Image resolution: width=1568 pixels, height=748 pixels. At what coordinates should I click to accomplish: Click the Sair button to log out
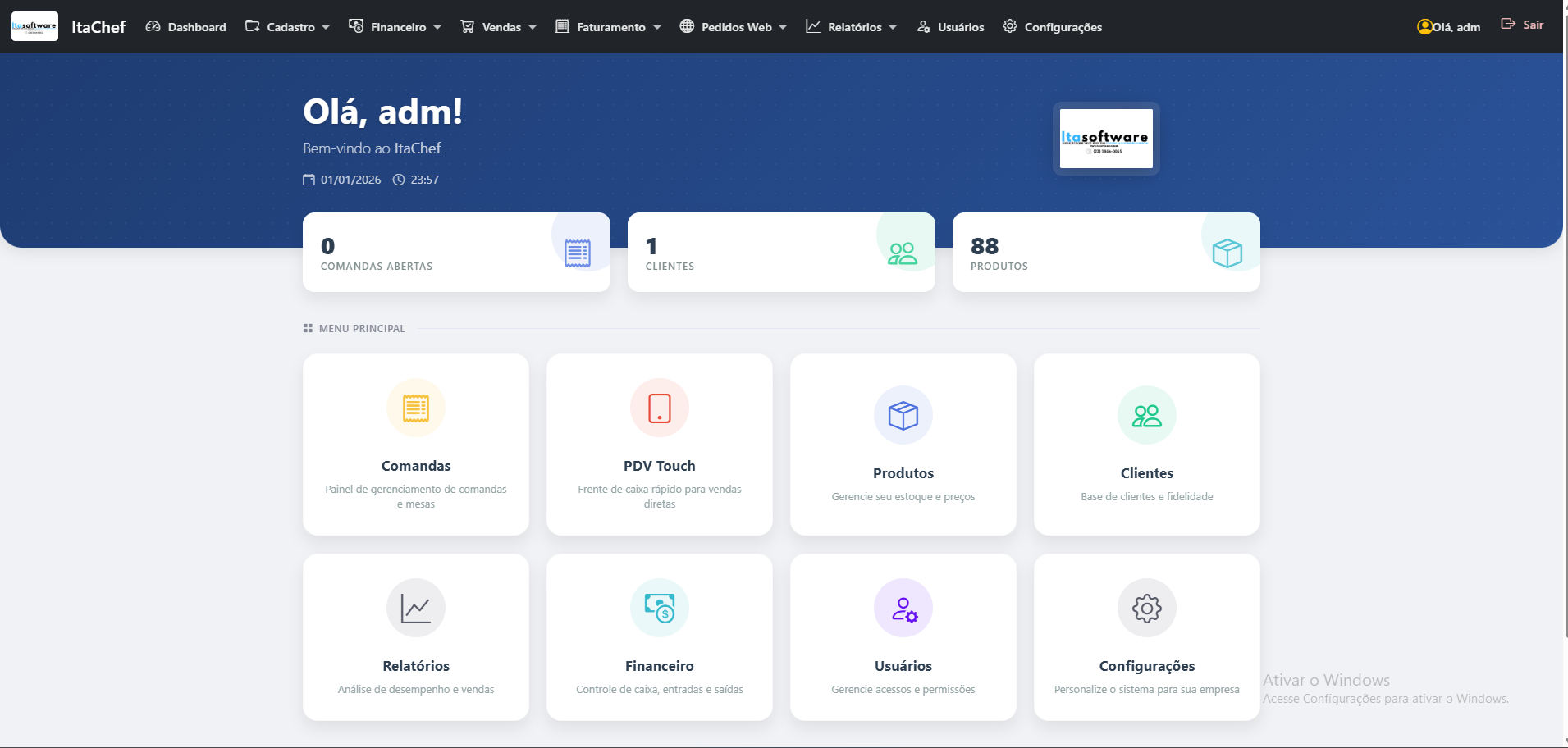click(1525, 25)
